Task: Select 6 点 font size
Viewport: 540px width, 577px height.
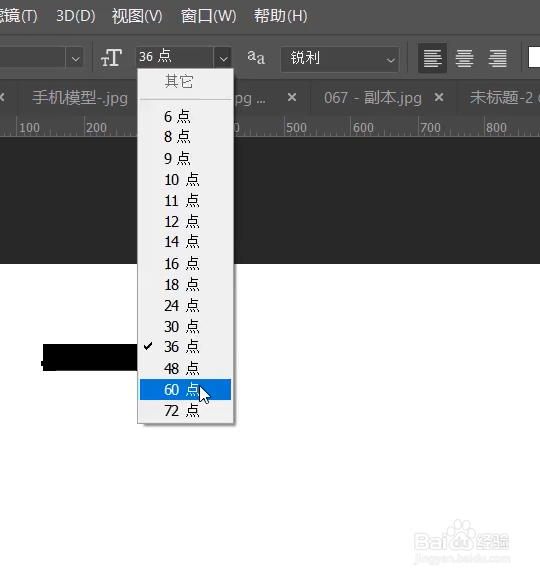Action: [185, 117]
